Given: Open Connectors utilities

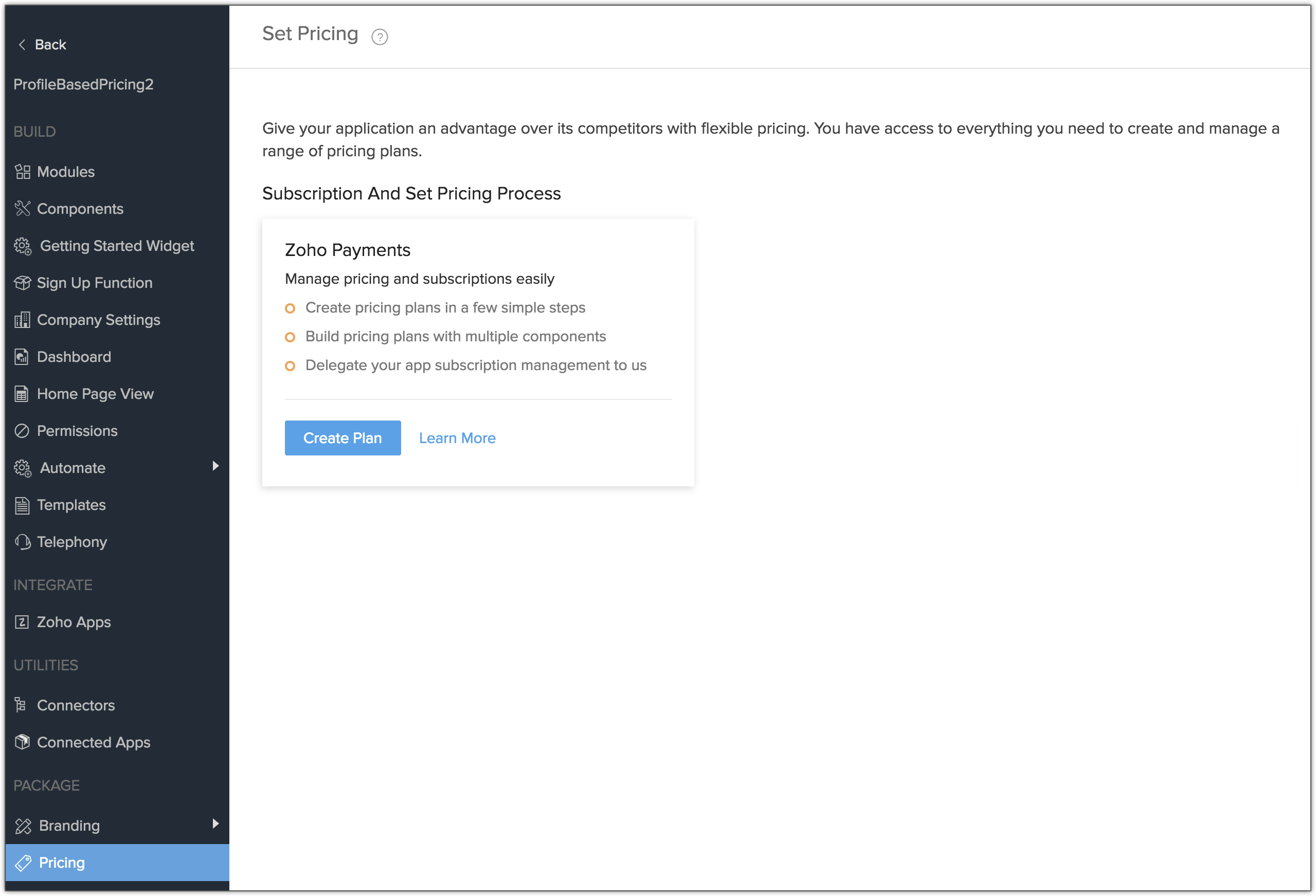Looking at the screenshot, I should point(117,705).
